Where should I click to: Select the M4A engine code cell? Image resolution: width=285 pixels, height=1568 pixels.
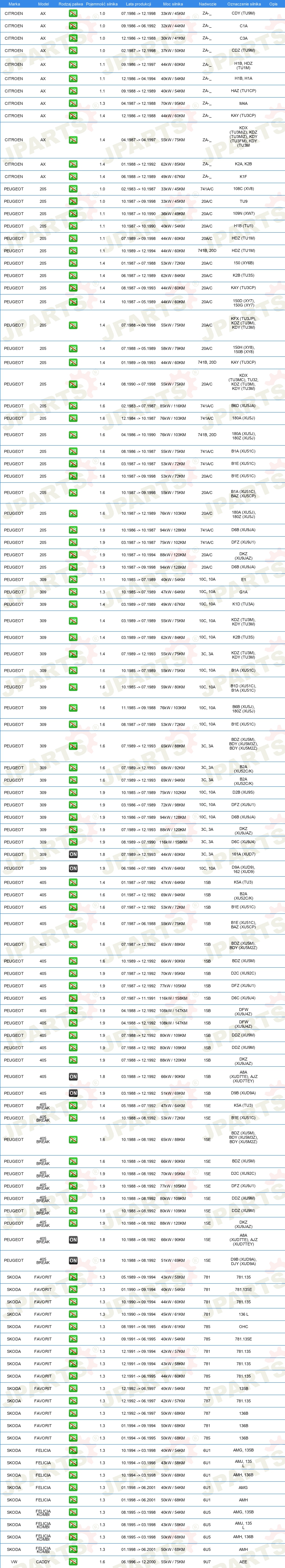[x=243, y=103]
